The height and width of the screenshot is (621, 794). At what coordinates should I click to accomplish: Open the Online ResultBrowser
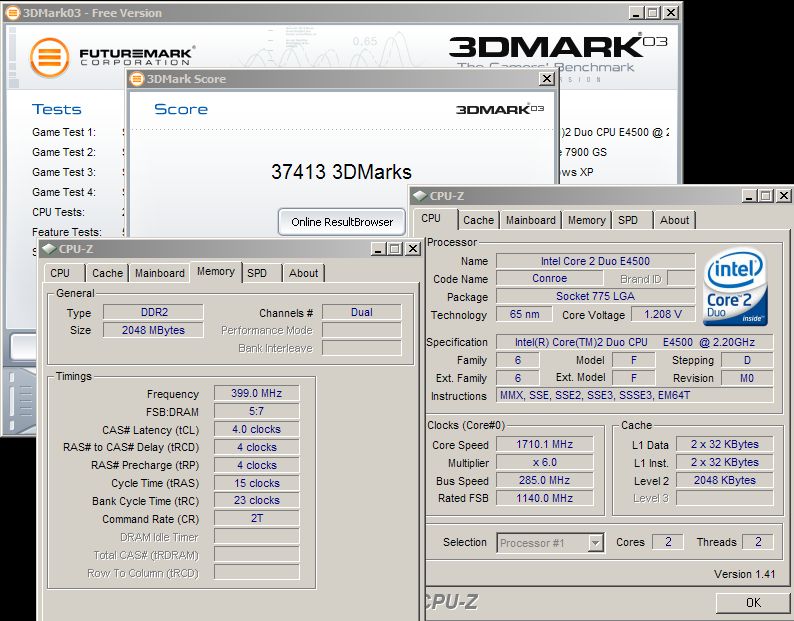tap(342, 222)
